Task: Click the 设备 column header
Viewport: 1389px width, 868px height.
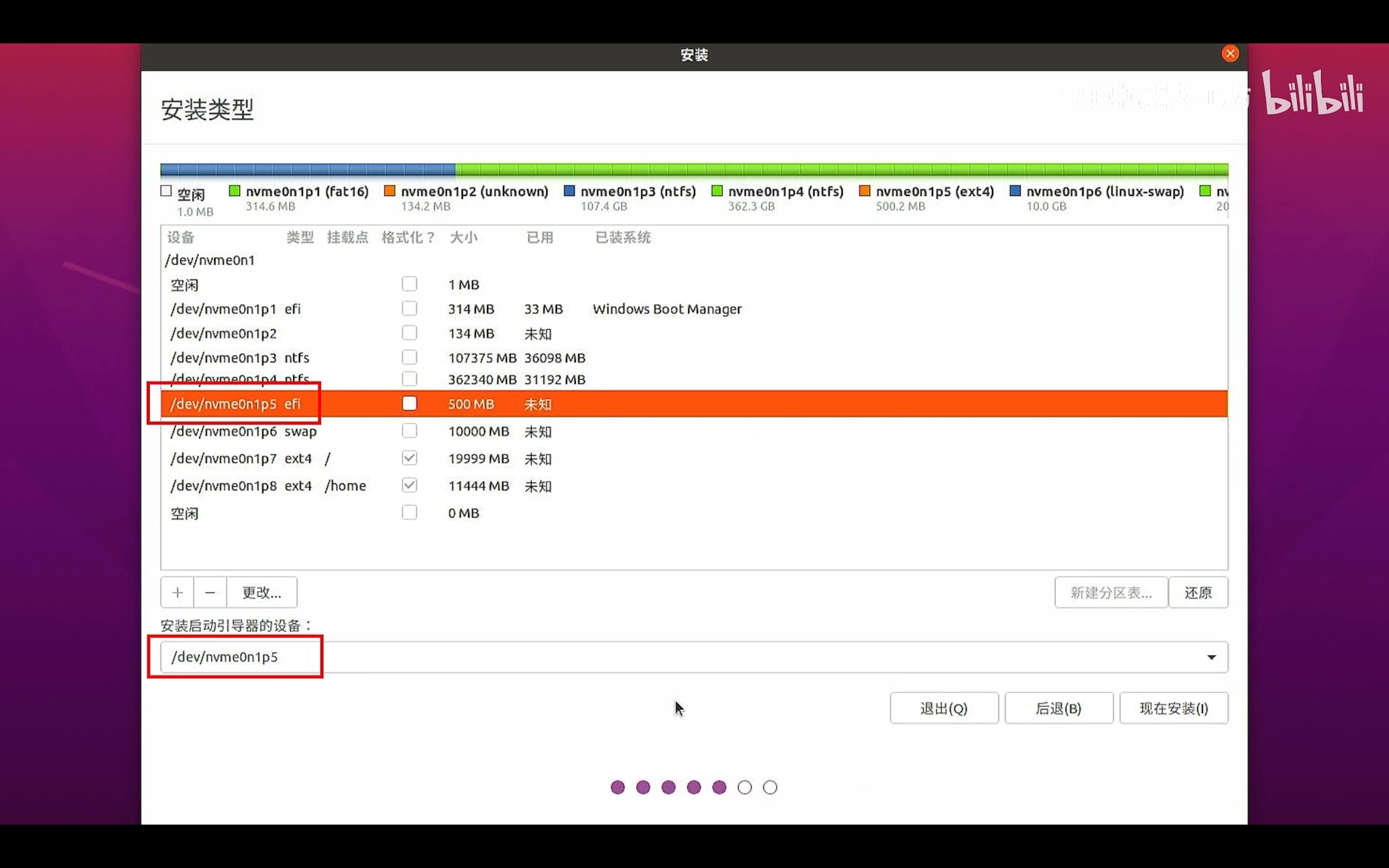Action: click(181, 238)
